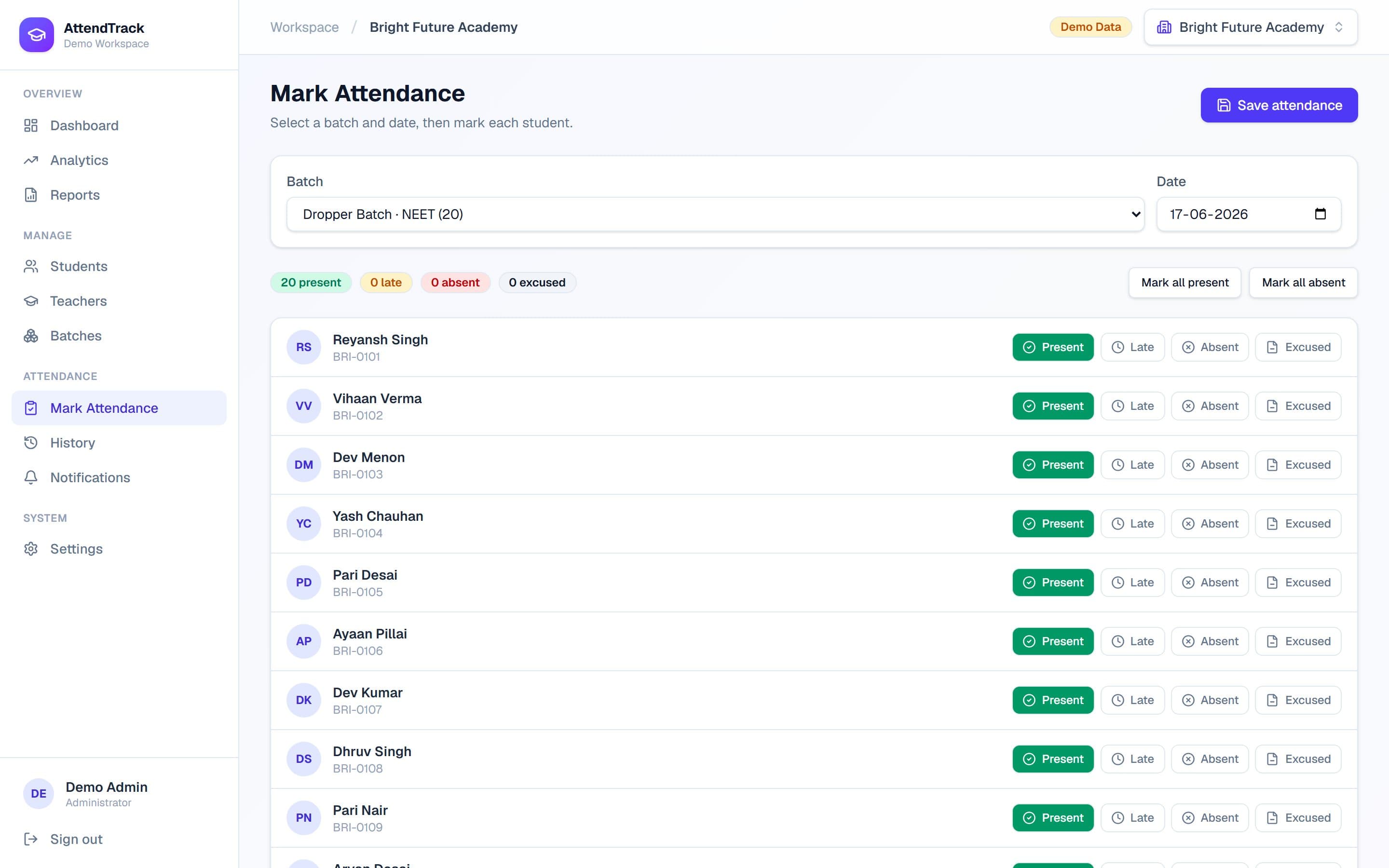The image size is (1389, 868).
Task: Navigate to Students management
Action: point(119,266)
